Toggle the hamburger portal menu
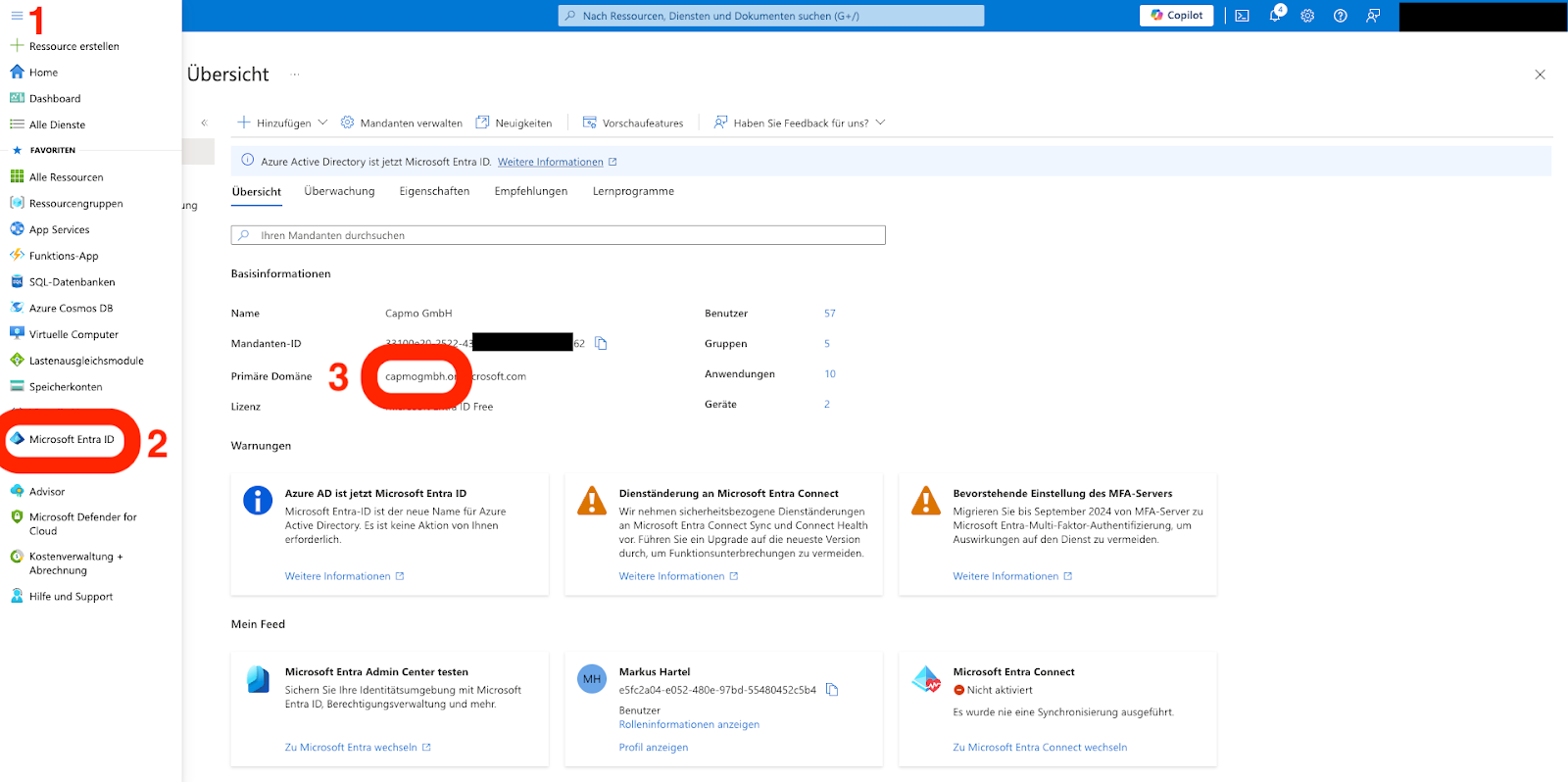The image size is (1568, 782). coord(17,16)
